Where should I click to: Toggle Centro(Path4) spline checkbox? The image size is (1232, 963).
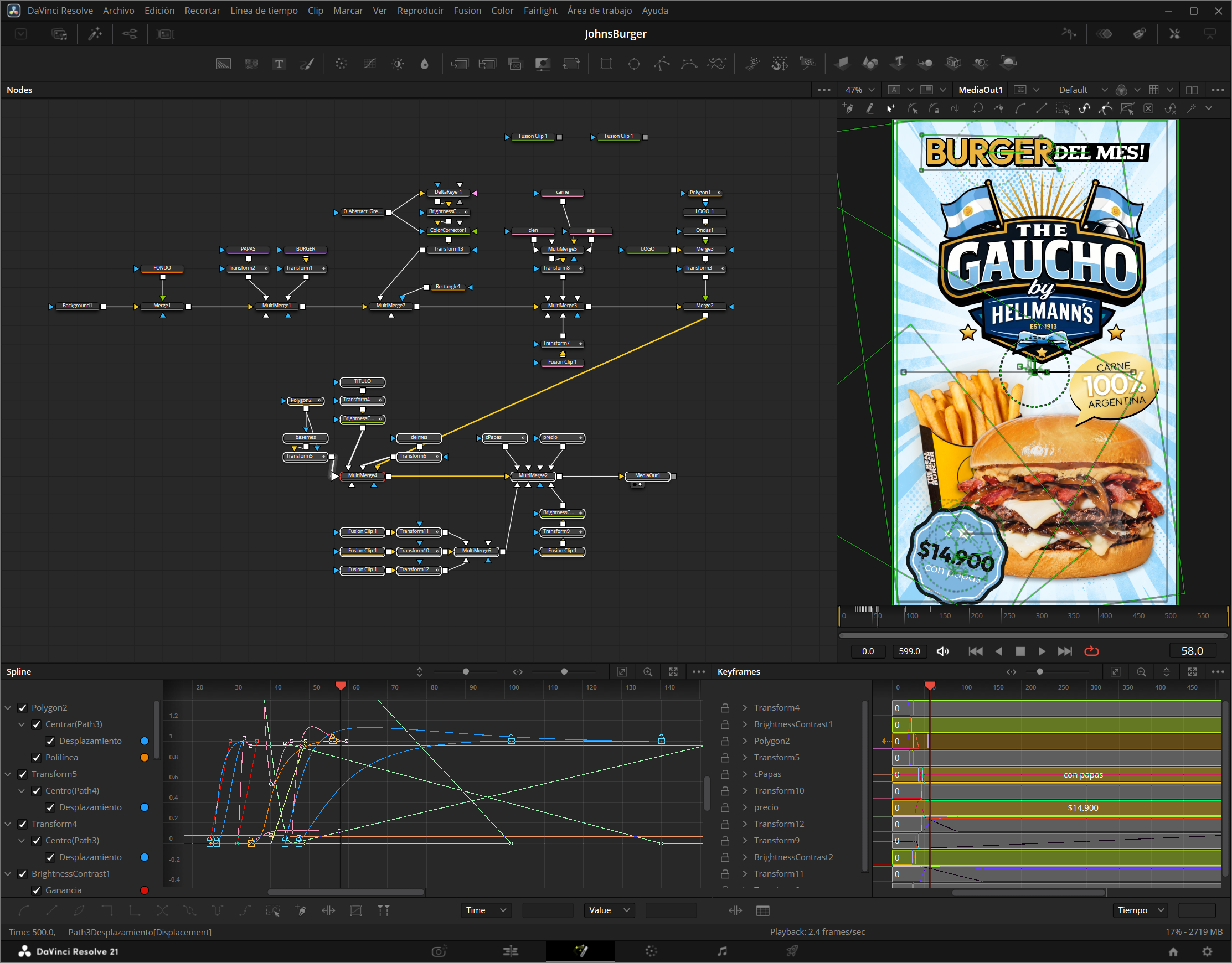37,791
